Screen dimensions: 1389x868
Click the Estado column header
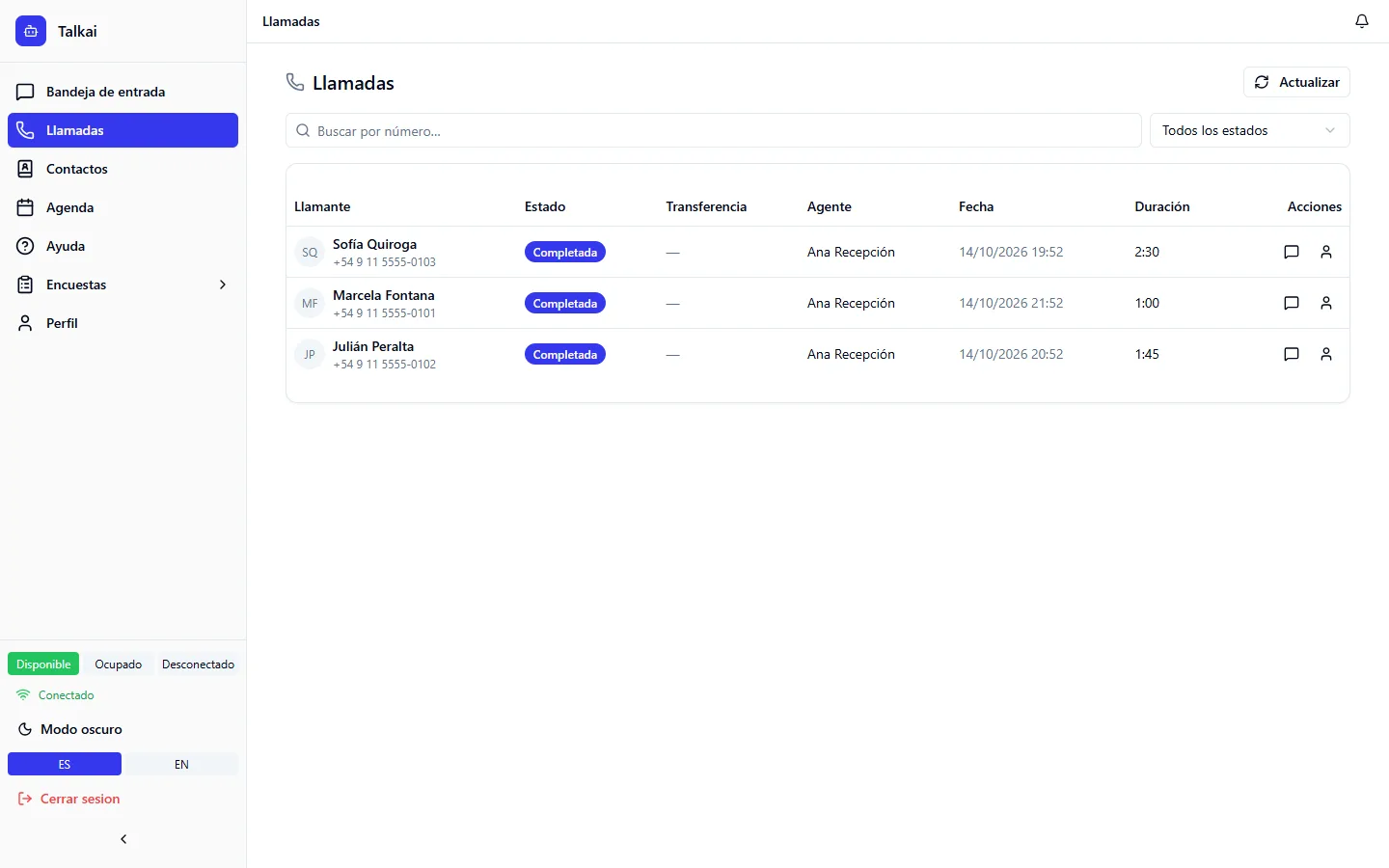[x=545, y=206]
